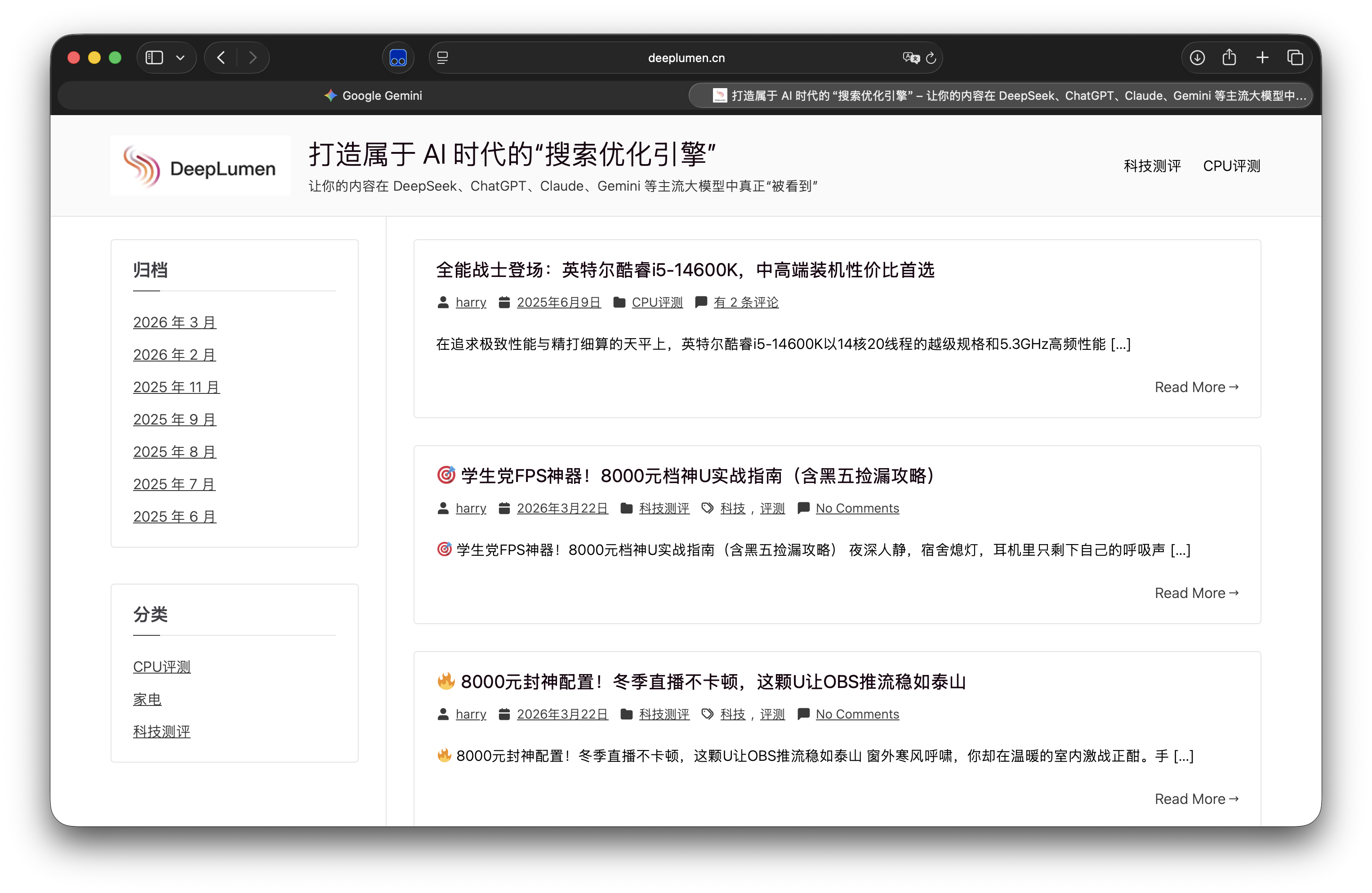Viewport: 1372px width, 893px height.
Task: Reload the page with refresh icon
Action: [931, 58]
